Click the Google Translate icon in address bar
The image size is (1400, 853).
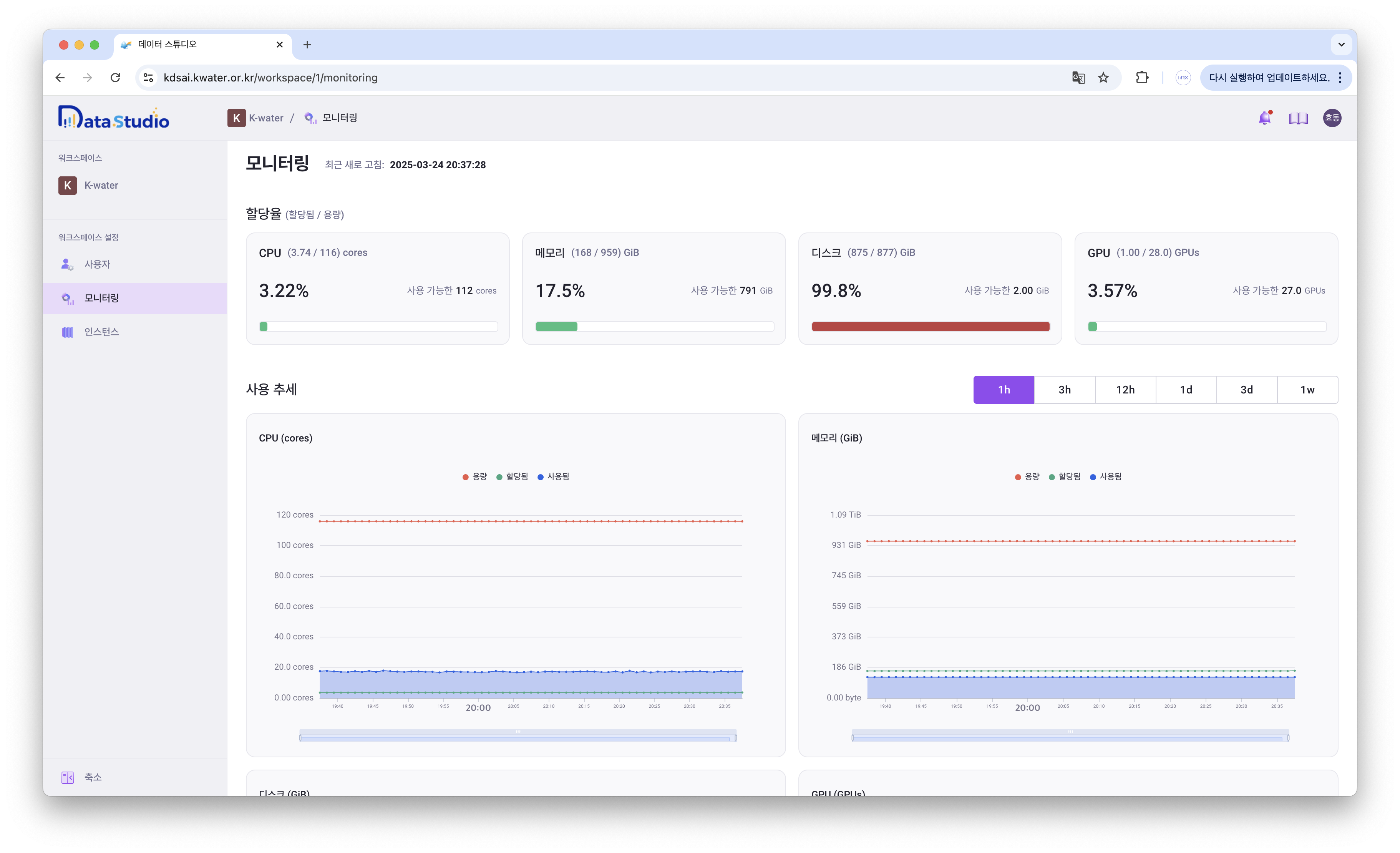1078,77
